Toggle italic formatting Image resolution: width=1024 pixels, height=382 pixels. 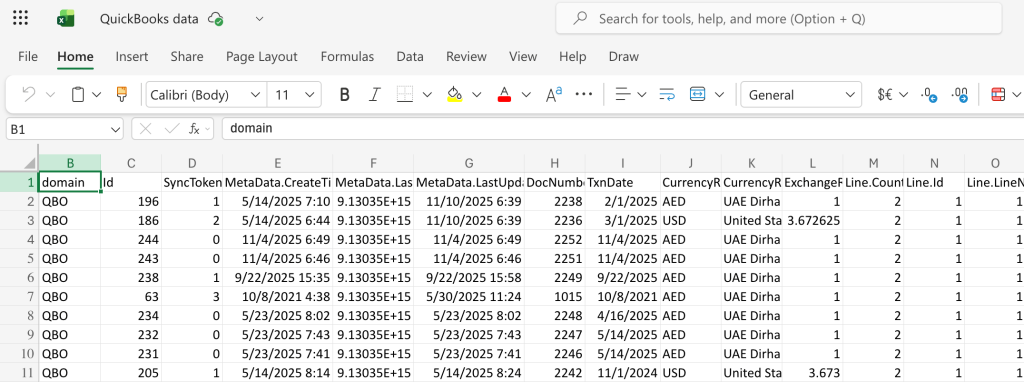click(x=374, y=95)
